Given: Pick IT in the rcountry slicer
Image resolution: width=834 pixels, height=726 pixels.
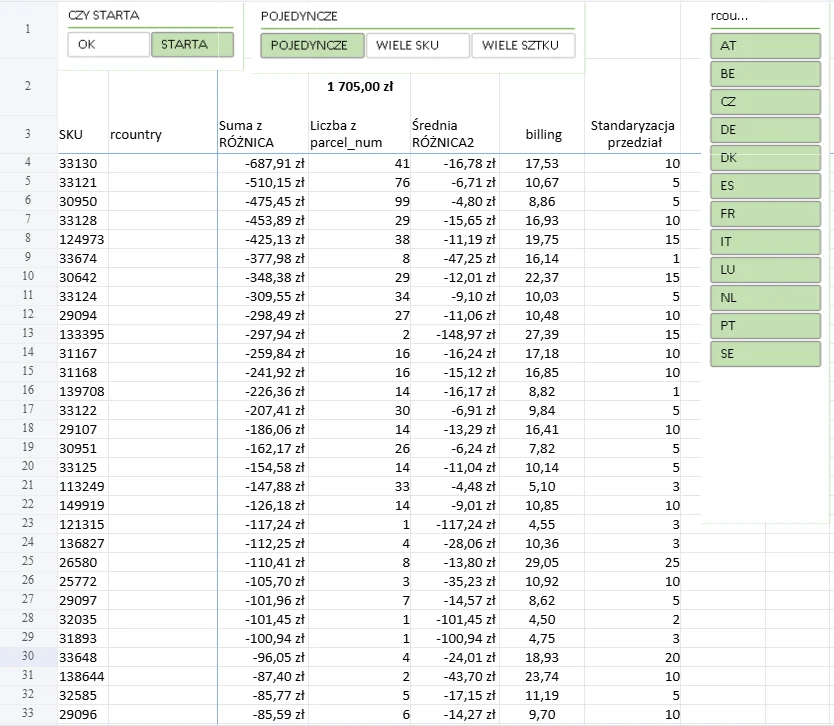Looking at the screenshot, I should tap(765, 242).
